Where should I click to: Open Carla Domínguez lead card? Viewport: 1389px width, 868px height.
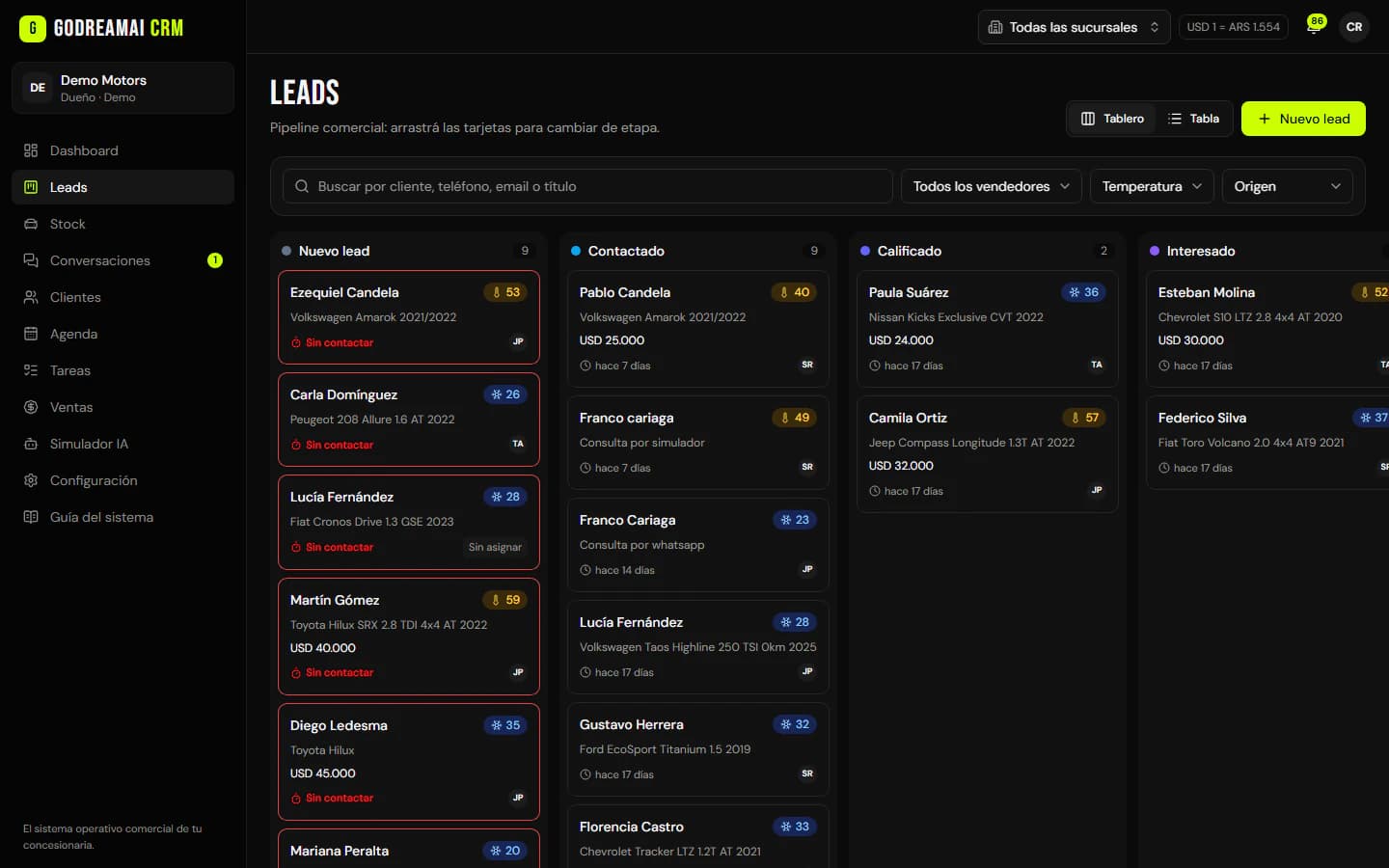point(409,420)
